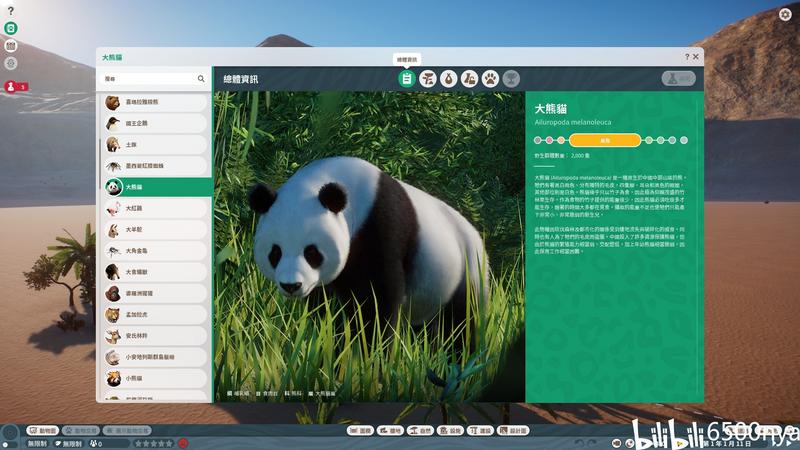Open the green Zoopedia button in left sidebar

(11, 28)
